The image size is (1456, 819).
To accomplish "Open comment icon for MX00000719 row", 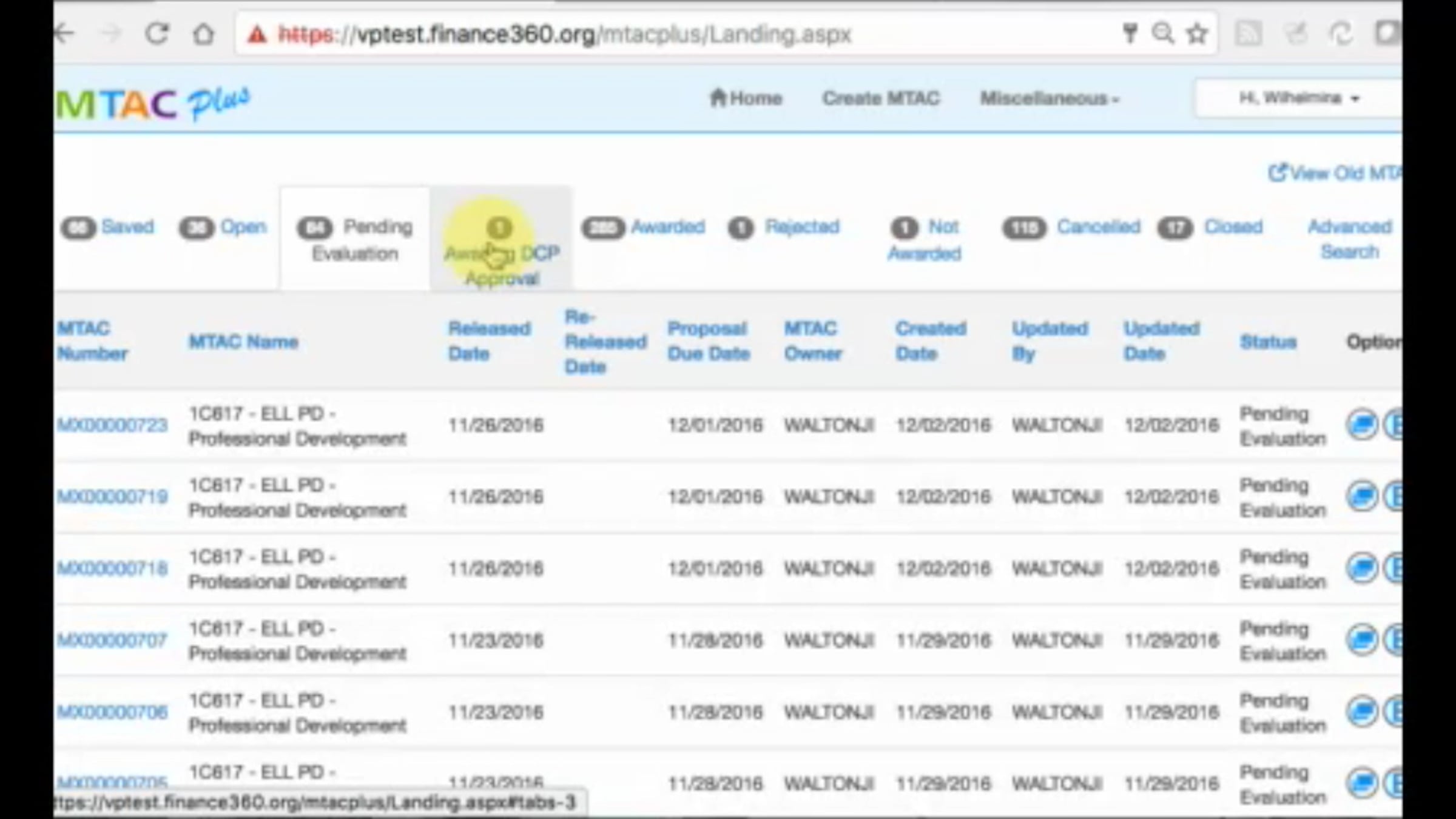I will [1362, 496].
